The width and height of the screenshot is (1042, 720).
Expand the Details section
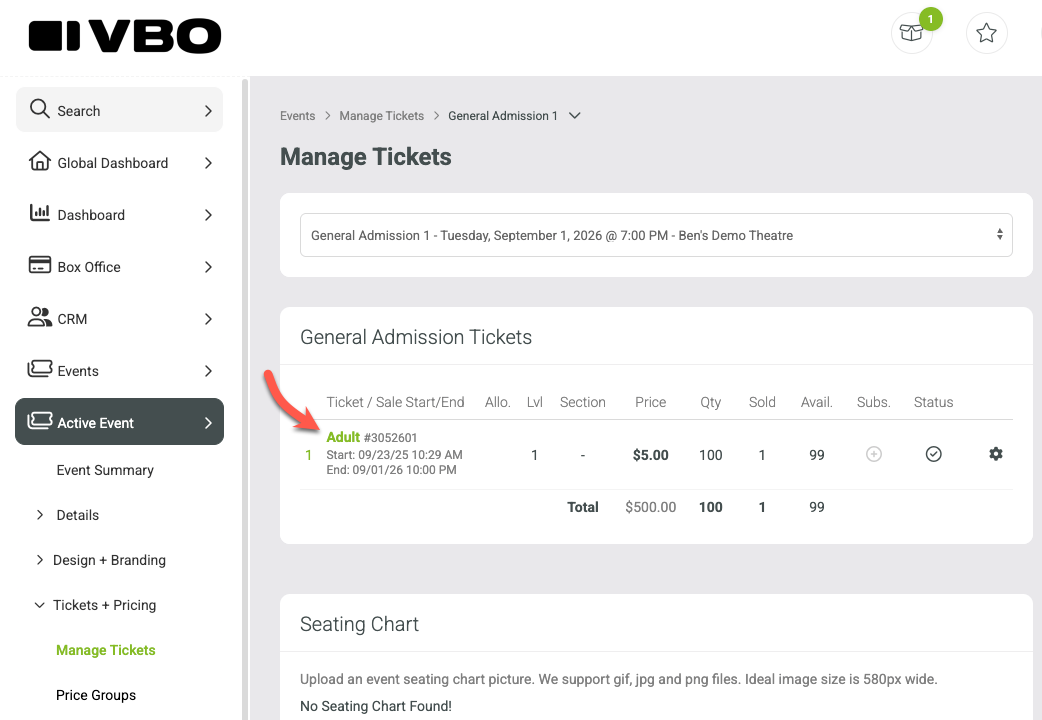[40, 515]
